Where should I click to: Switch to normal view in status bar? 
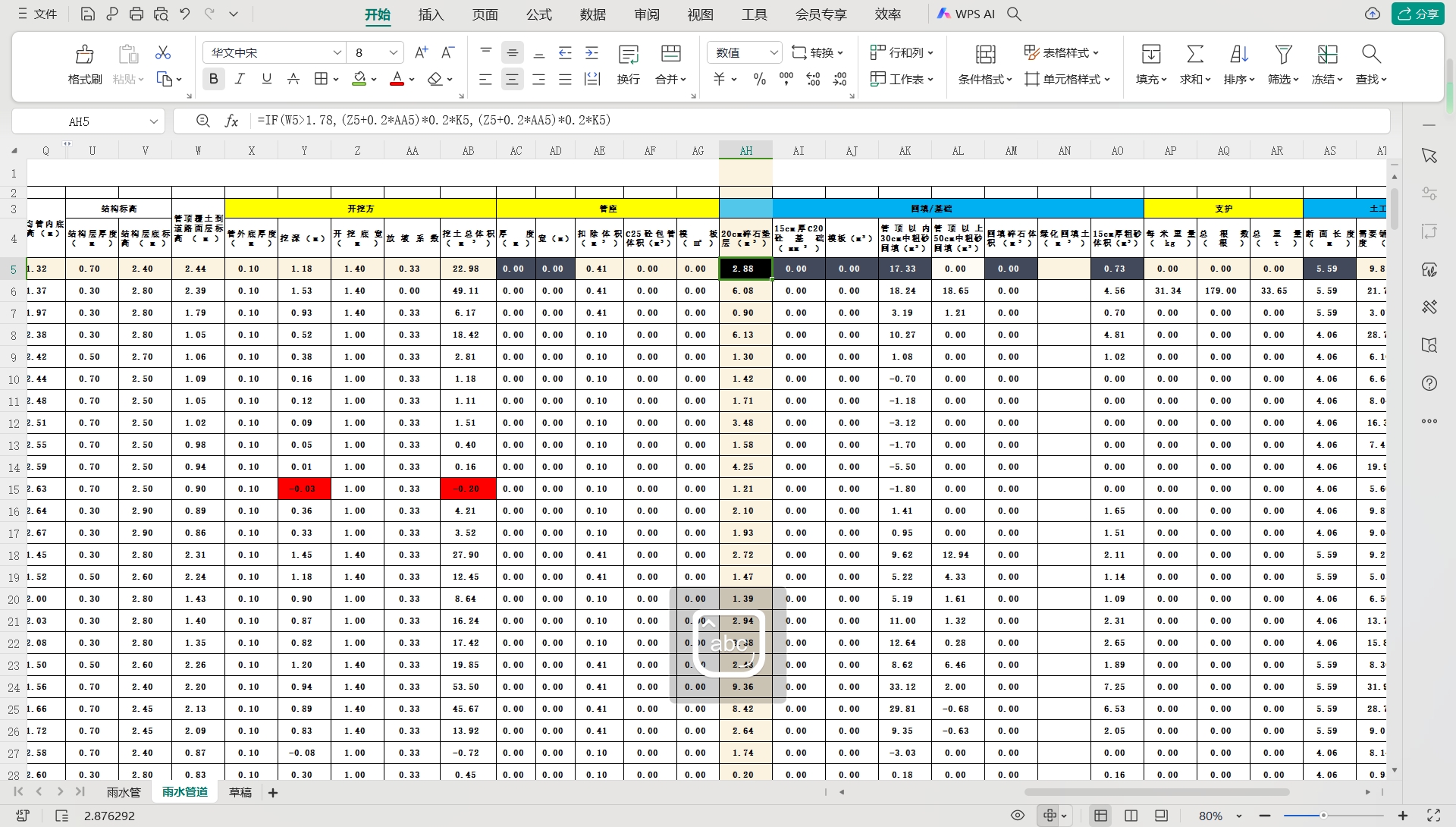click(x=1101, y=816)
